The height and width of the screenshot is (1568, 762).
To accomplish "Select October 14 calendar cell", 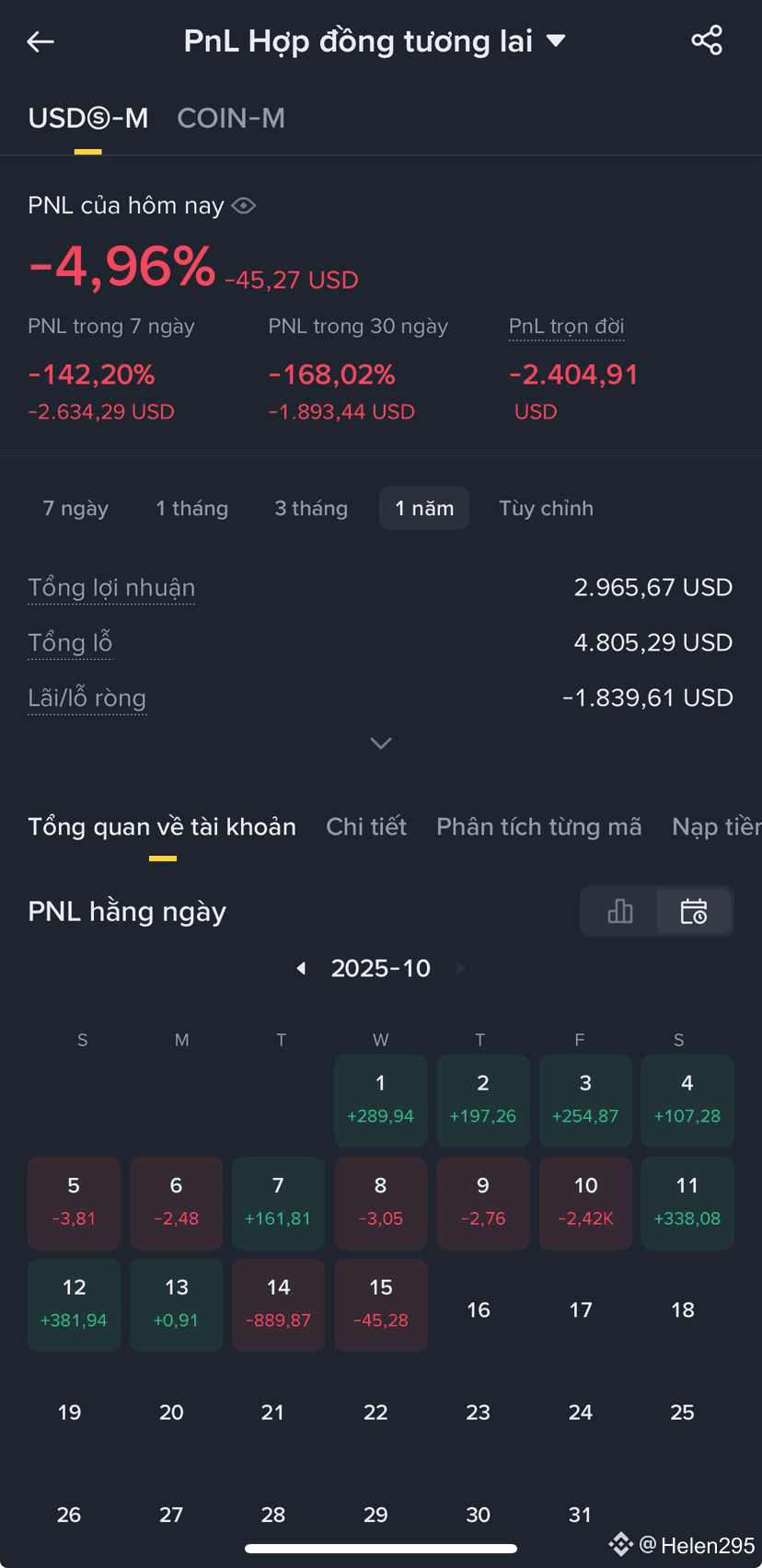I will tap(279, 1305).
